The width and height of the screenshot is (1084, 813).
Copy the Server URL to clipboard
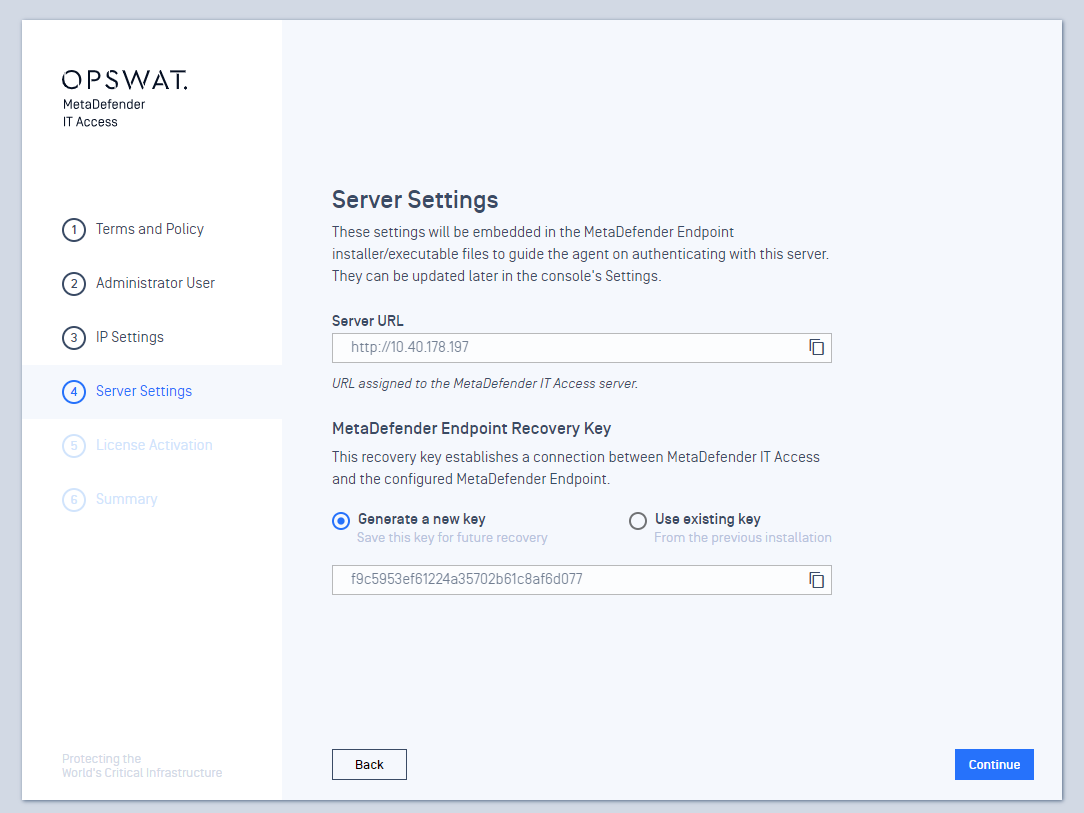click(x=816, y=347)
